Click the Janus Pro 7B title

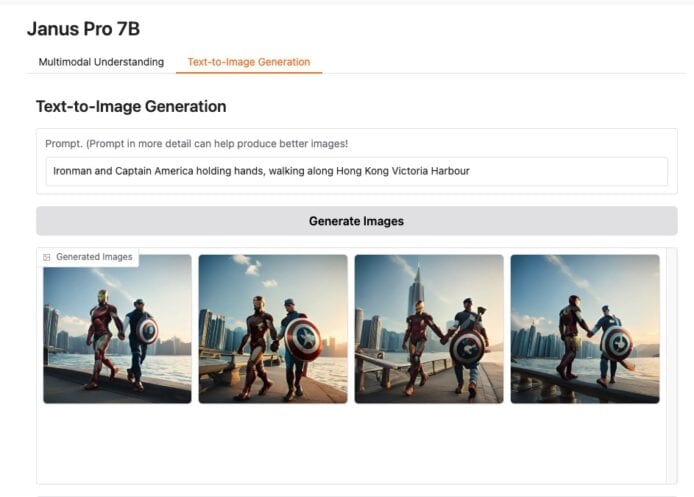[x=83, y=28]
